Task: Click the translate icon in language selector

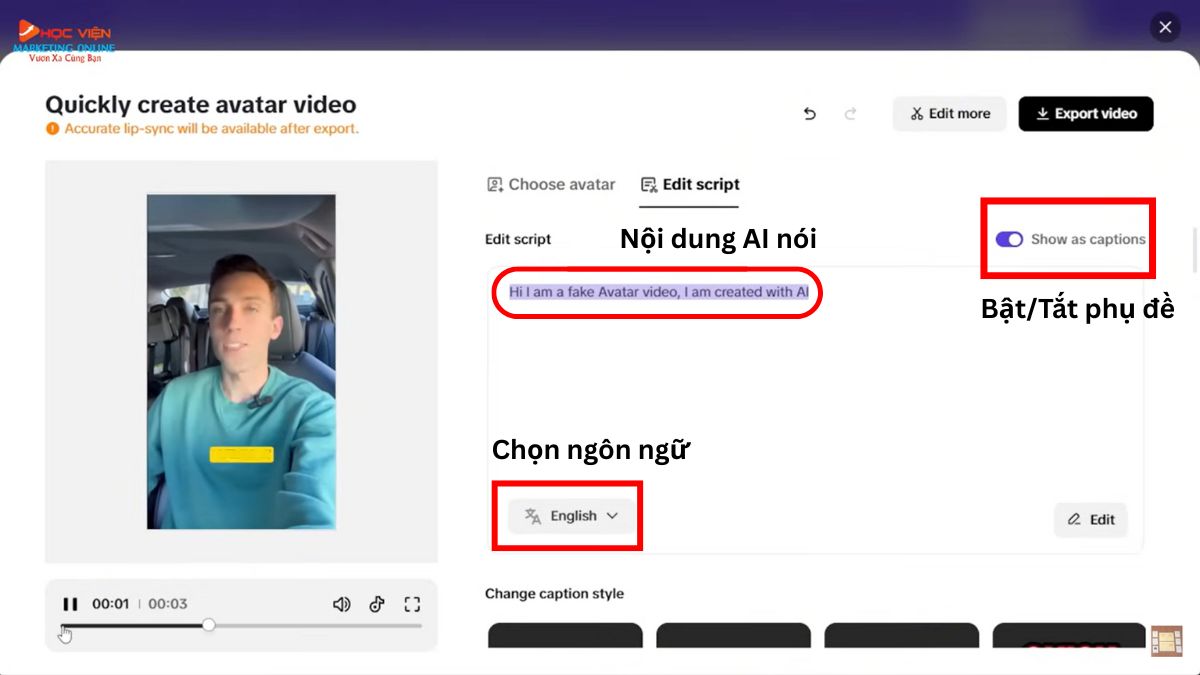Action: 533,516
